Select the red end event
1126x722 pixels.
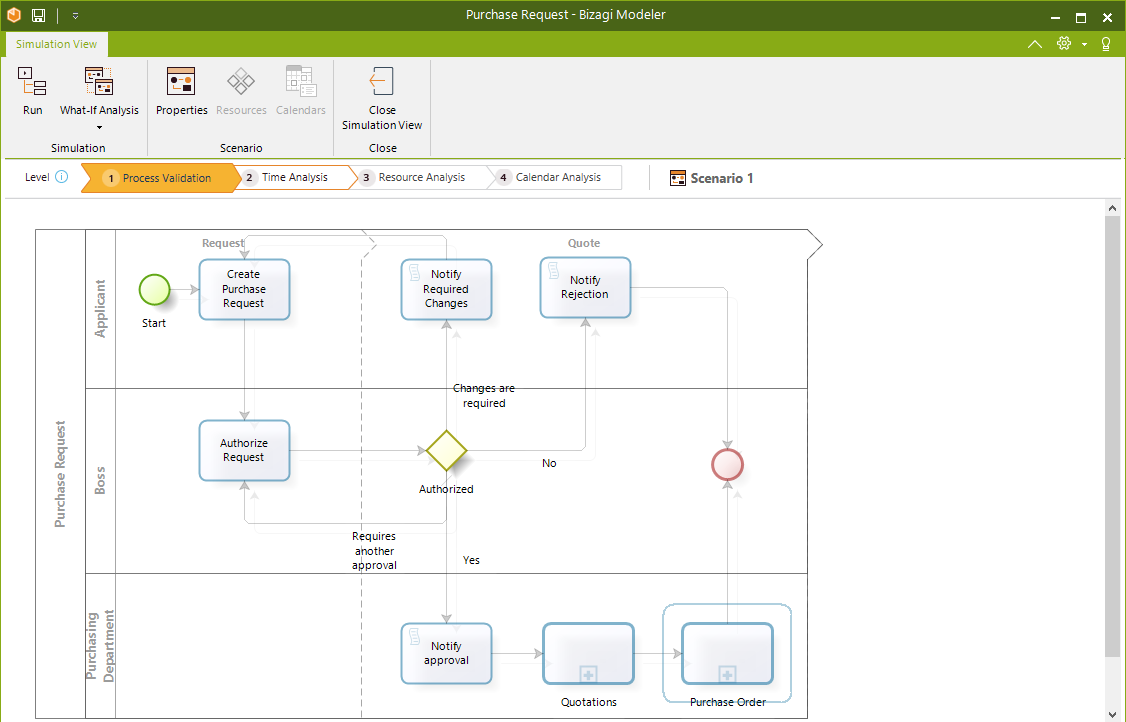(x=727, y=464)
